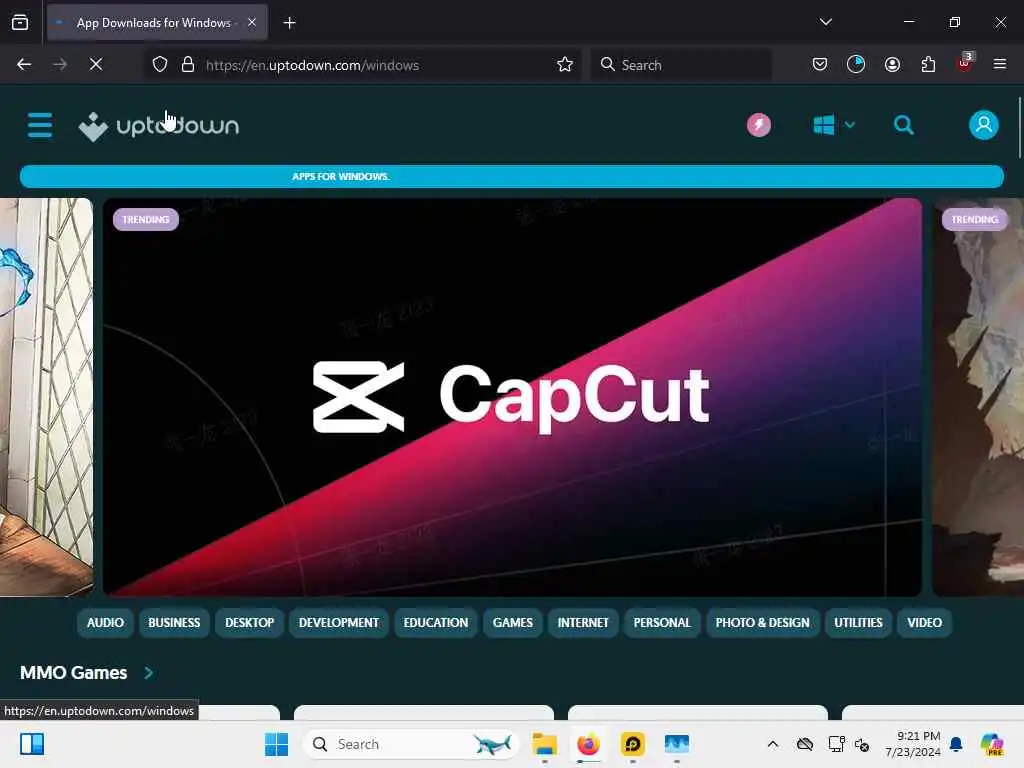Select the Audio category
This screenshot has width=1024, height=768.
(x=105, y=622)
